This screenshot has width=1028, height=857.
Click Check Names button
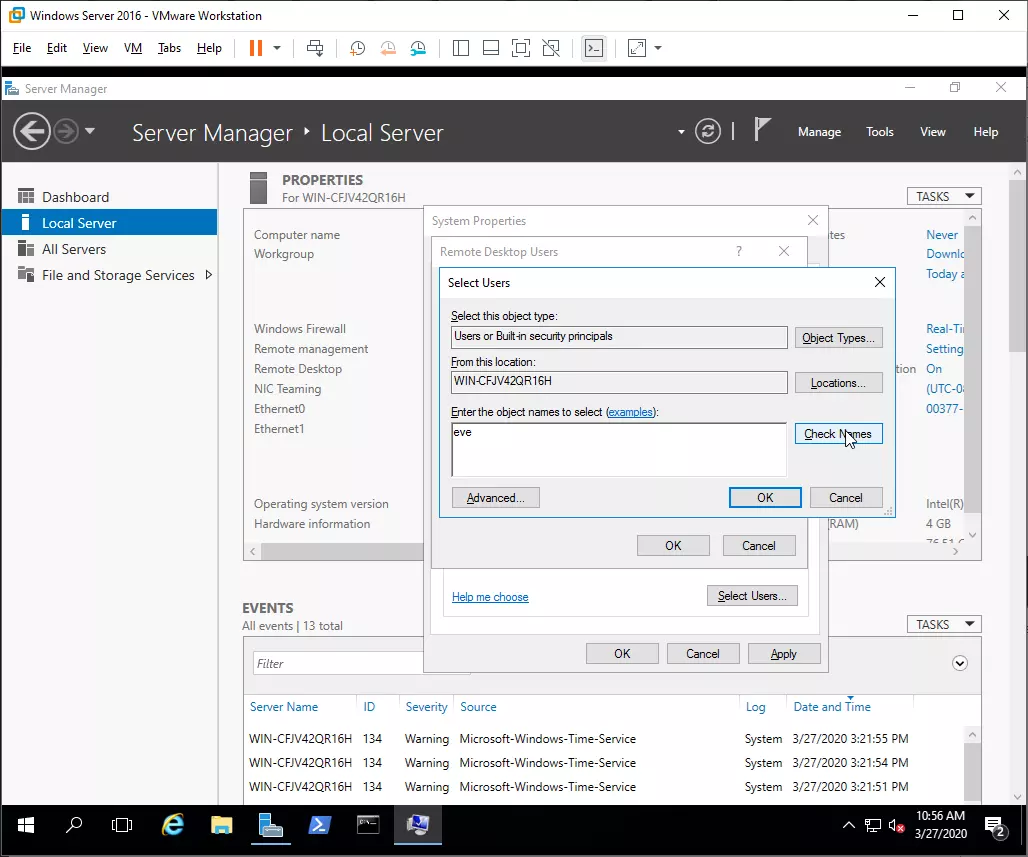[839, 433]
